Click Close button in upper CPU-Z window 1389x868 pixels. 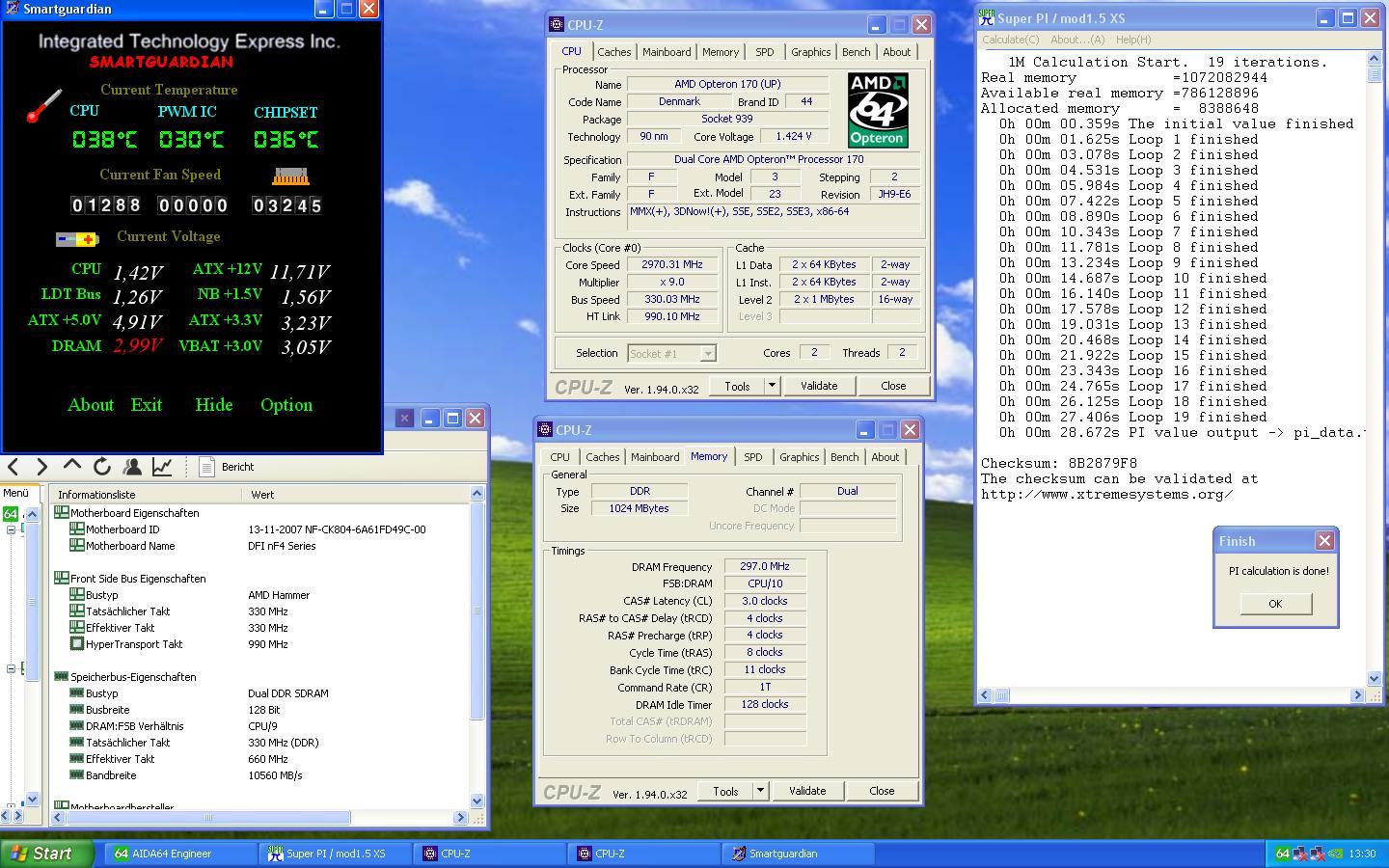[x=893, y=386]
